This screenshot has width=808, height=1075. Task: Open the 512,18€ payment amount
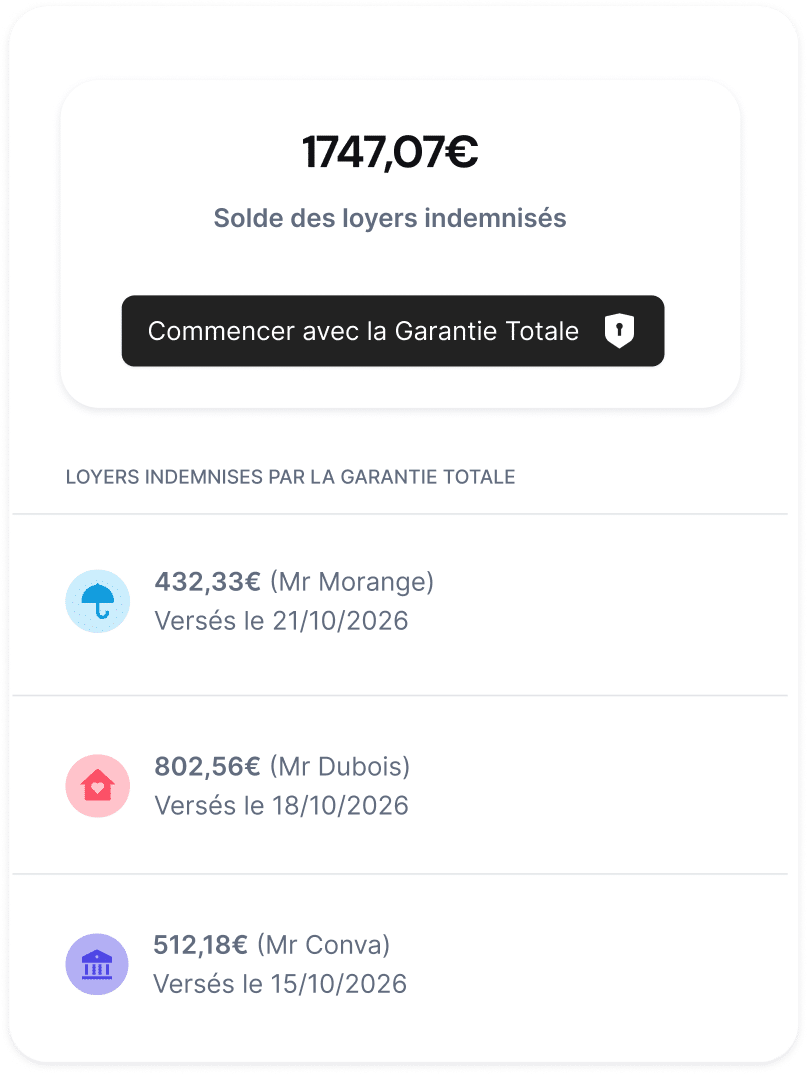200,944
